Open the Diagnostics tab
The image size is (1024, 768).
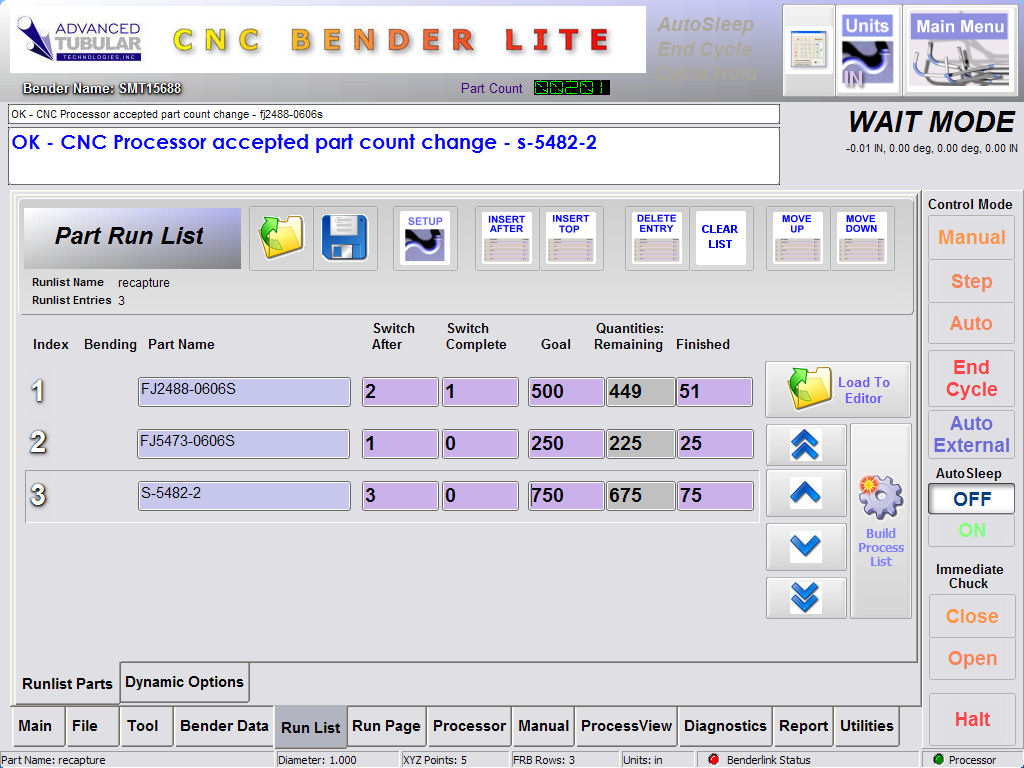click(724, 726)
